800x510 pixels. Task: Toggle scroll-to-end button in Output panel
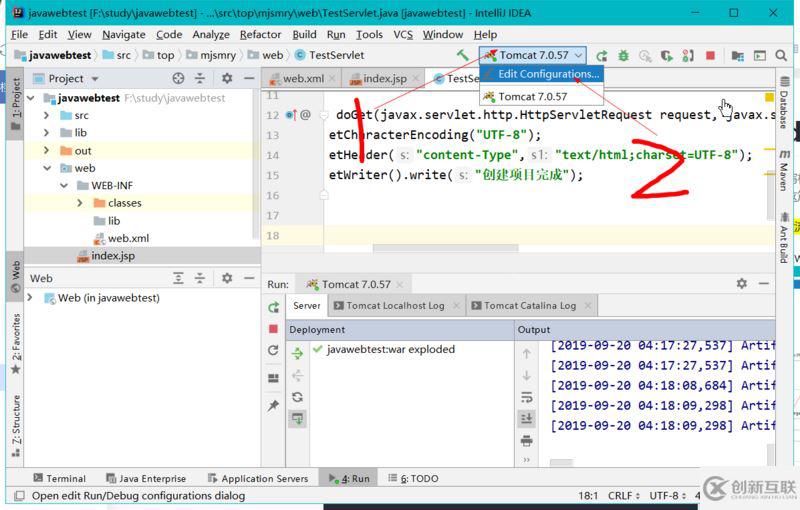click(x=527, y=418)
